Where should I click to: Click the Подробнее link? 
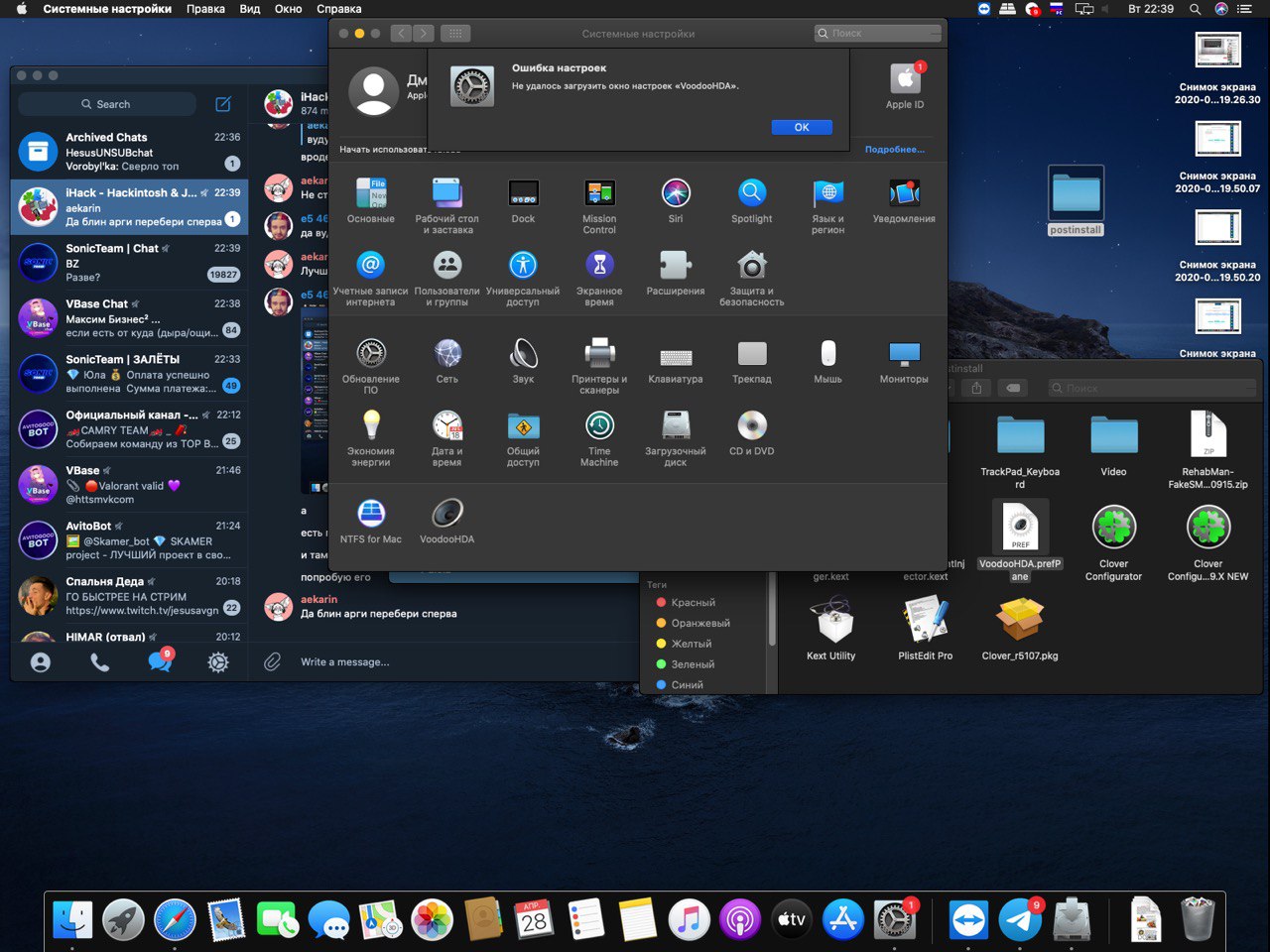click(x=894, y=150)
